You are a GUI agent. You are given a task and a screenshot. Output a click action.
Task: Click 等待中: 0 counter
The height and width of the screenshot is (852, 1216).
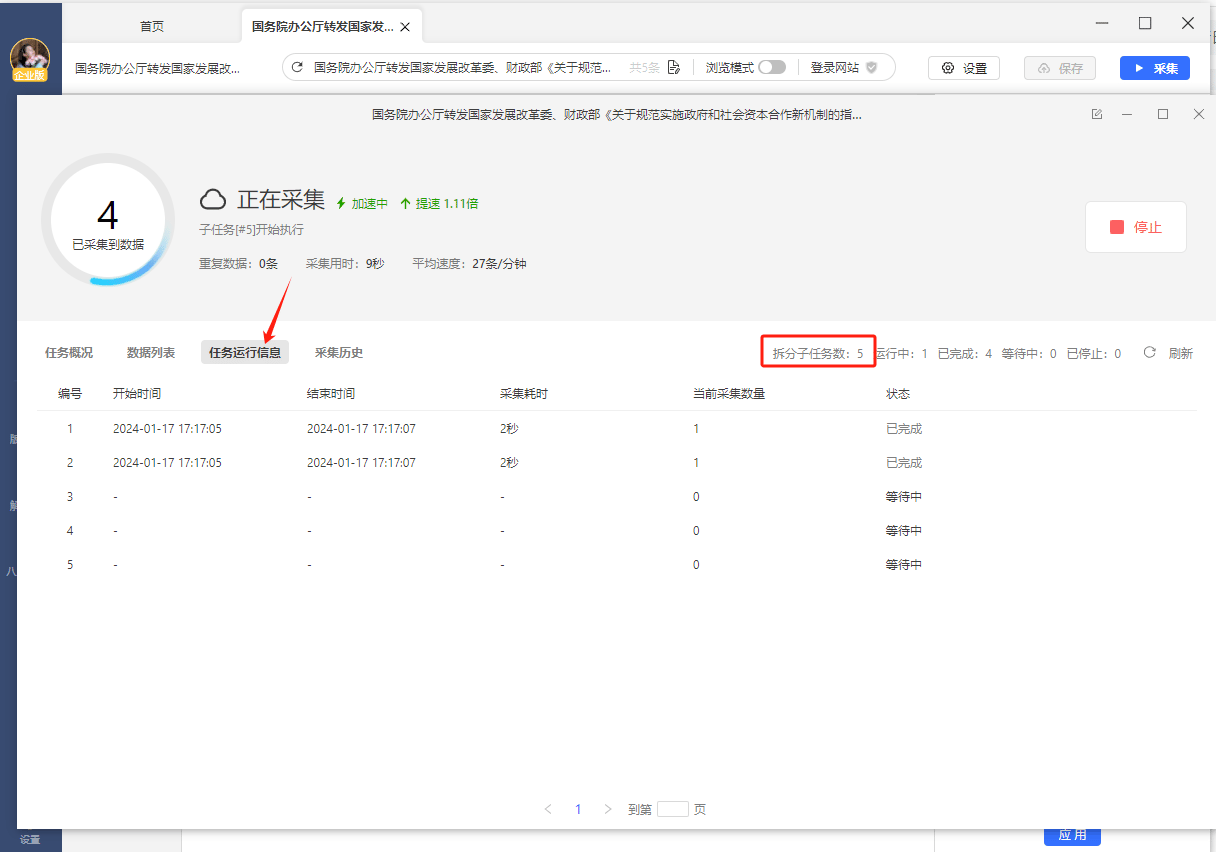pyautogui.click(x=1029, y=354)
